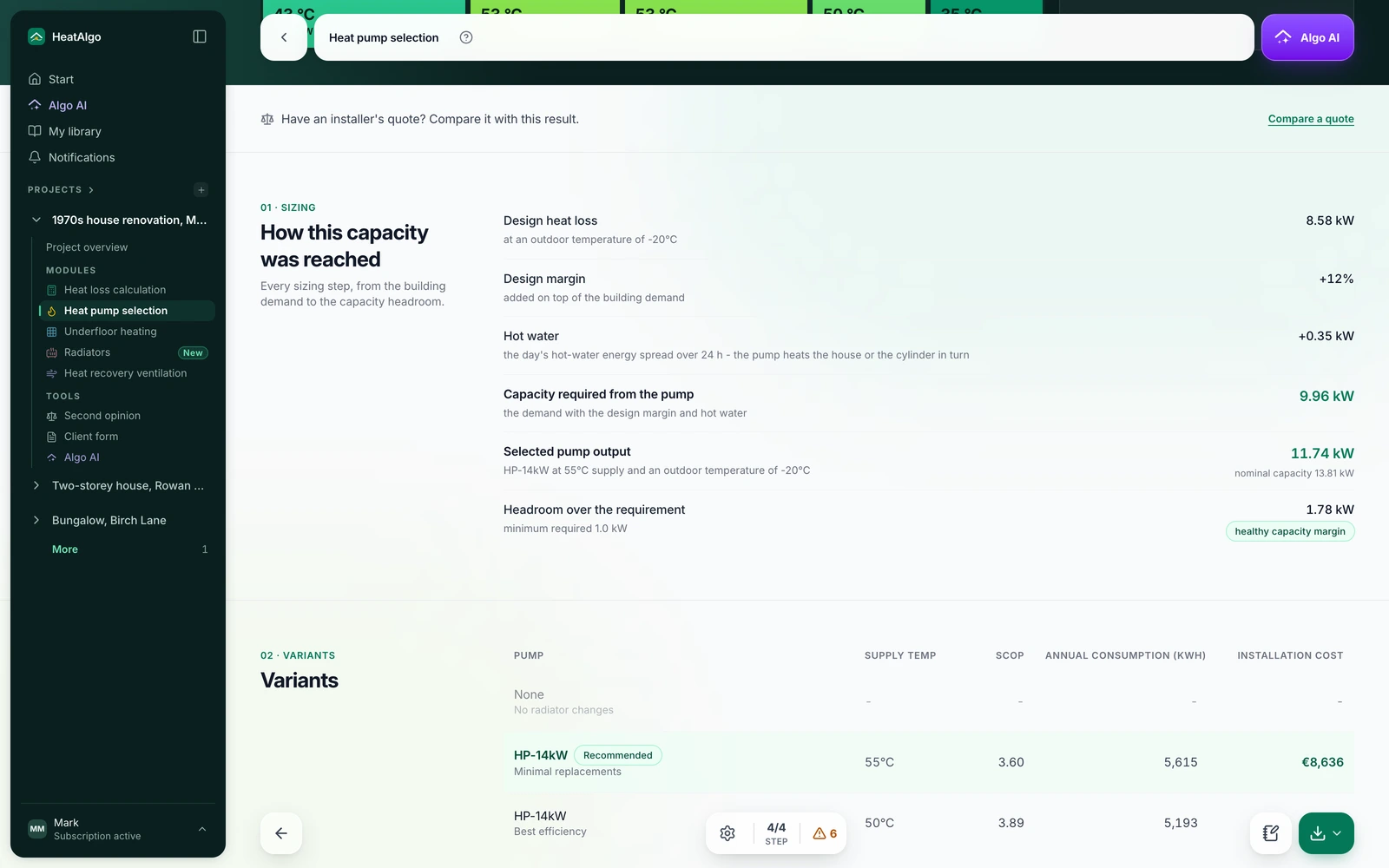Screen dimensions: 1389x868
Task: Collapse the sidebar panel icon
Action: (200, 36)
